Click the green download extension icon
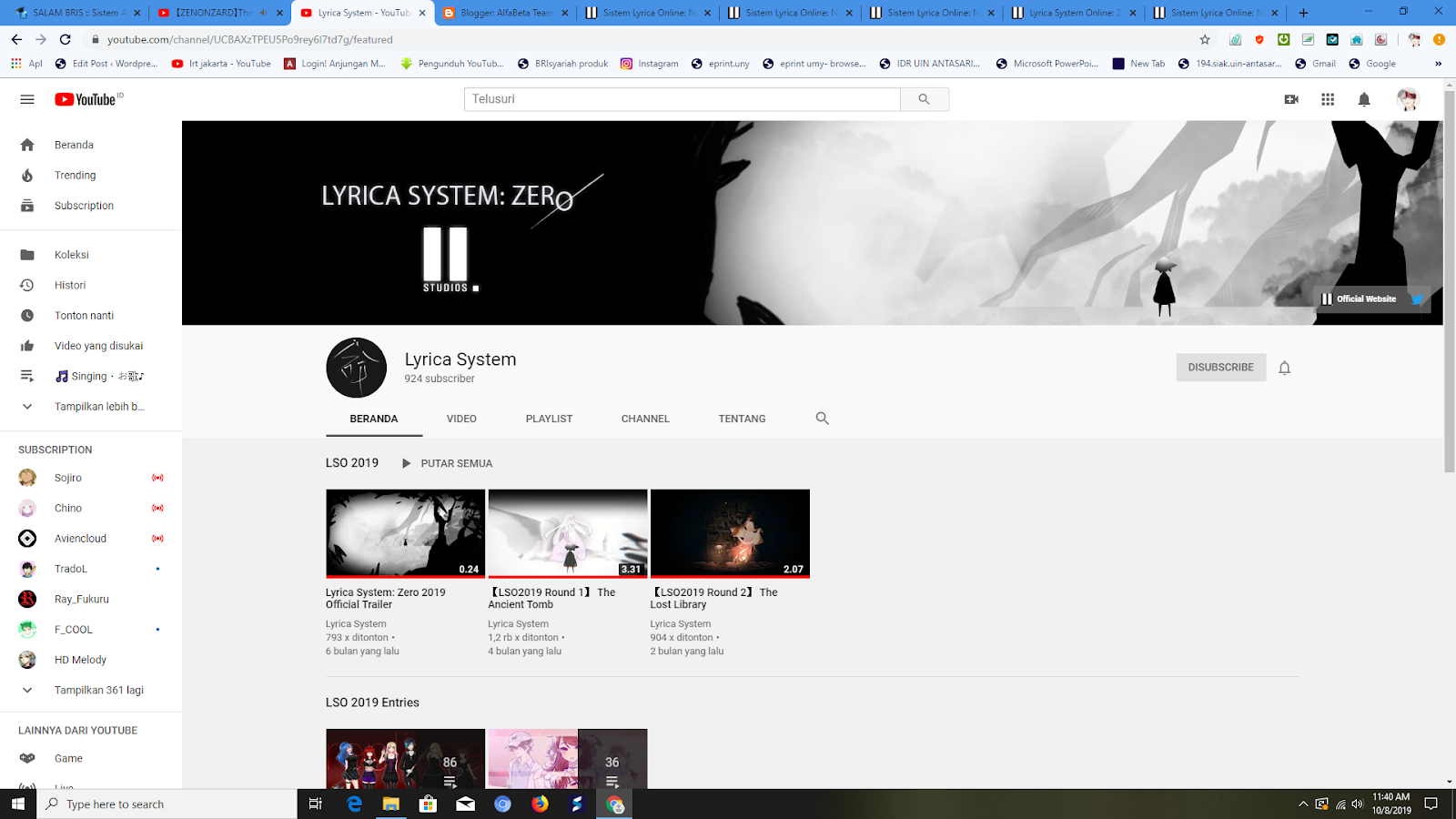The image size is (1456, 819). click(x=1283, y=39)
